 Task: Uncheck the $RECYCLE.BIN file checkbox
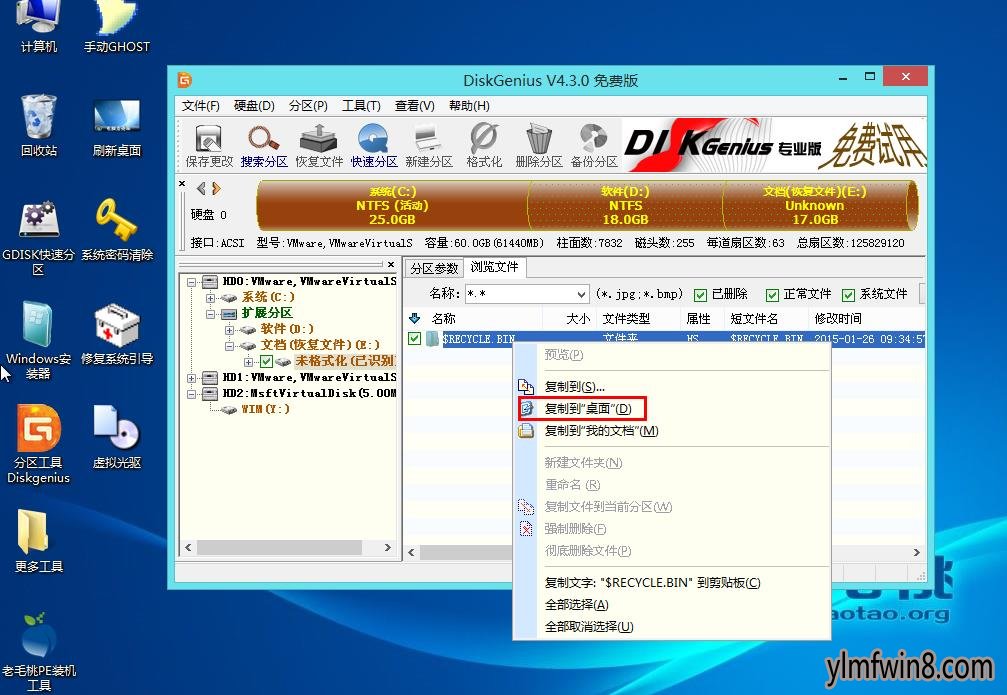(414, 339)
